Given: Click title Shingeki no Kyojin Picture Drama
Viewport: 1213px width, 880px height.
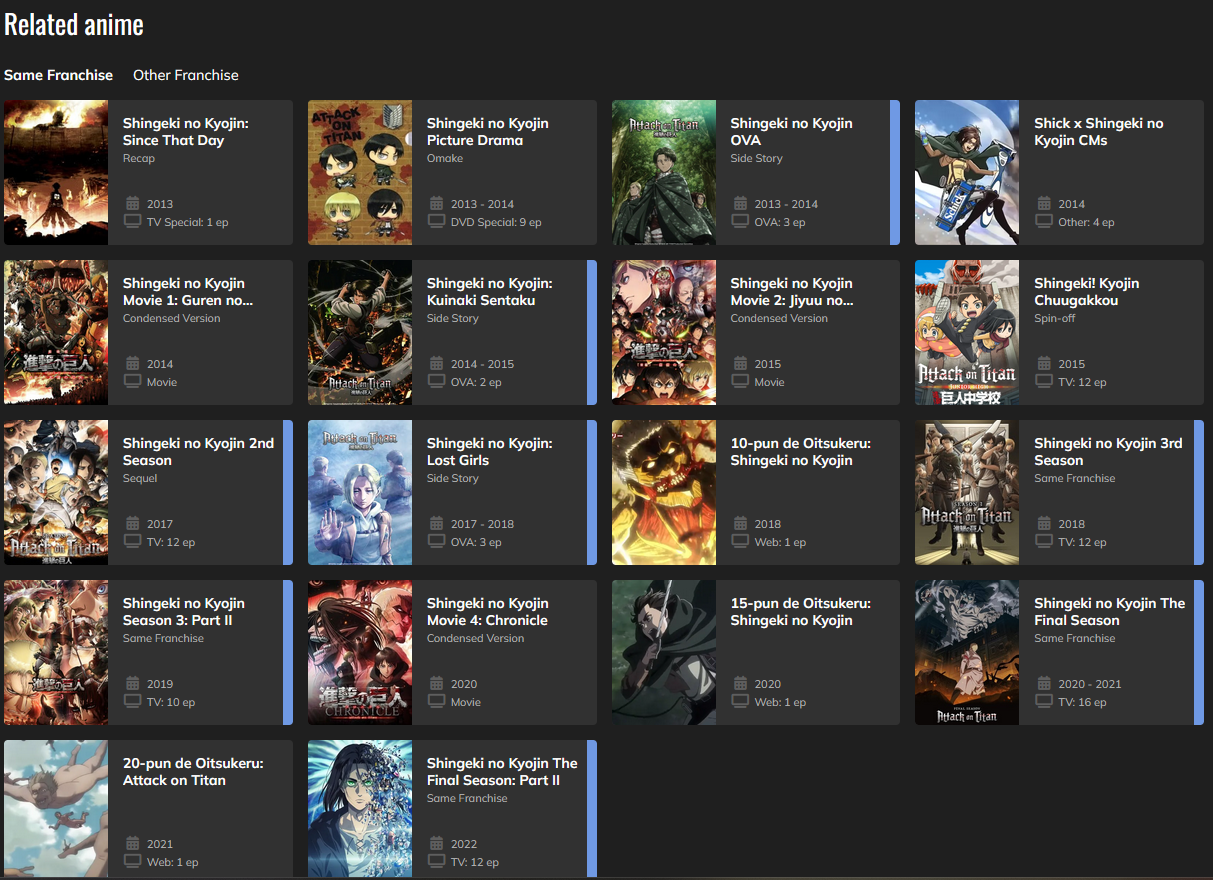Looking at the screenshot, I should [488, 132].
